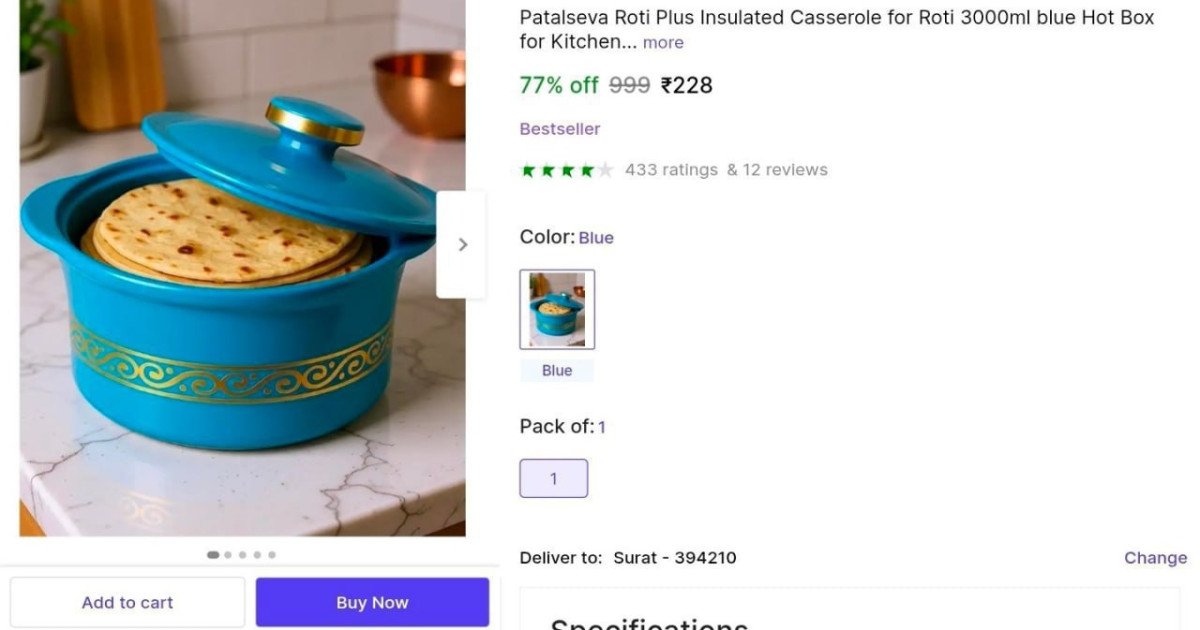1200x630 pixels.
Task: Change the delivery pincode location
Action: (1155, 558)
